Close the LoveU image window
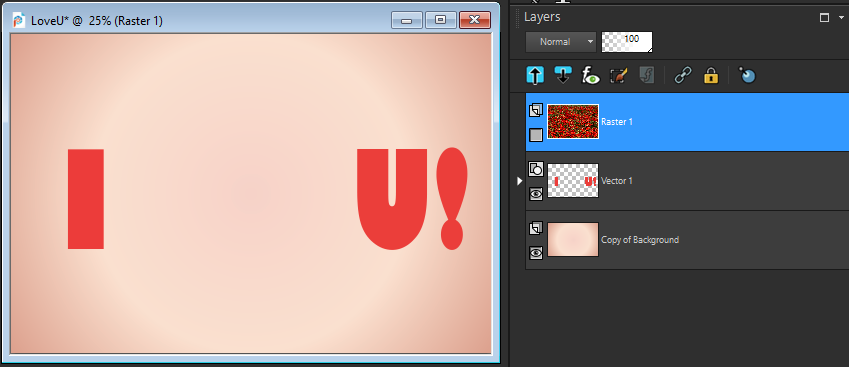The image size is (849, 367). coord(475,20)
